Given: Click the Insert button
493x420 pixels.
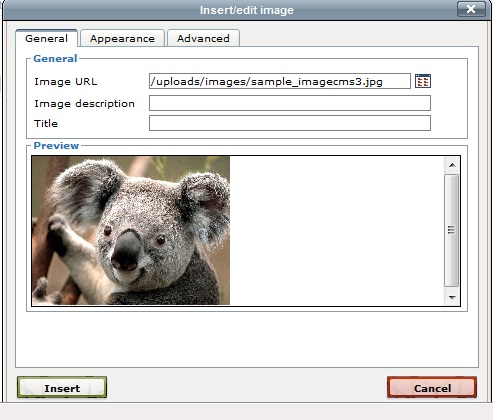Looking at the screenshot, I should click(62, 387).
